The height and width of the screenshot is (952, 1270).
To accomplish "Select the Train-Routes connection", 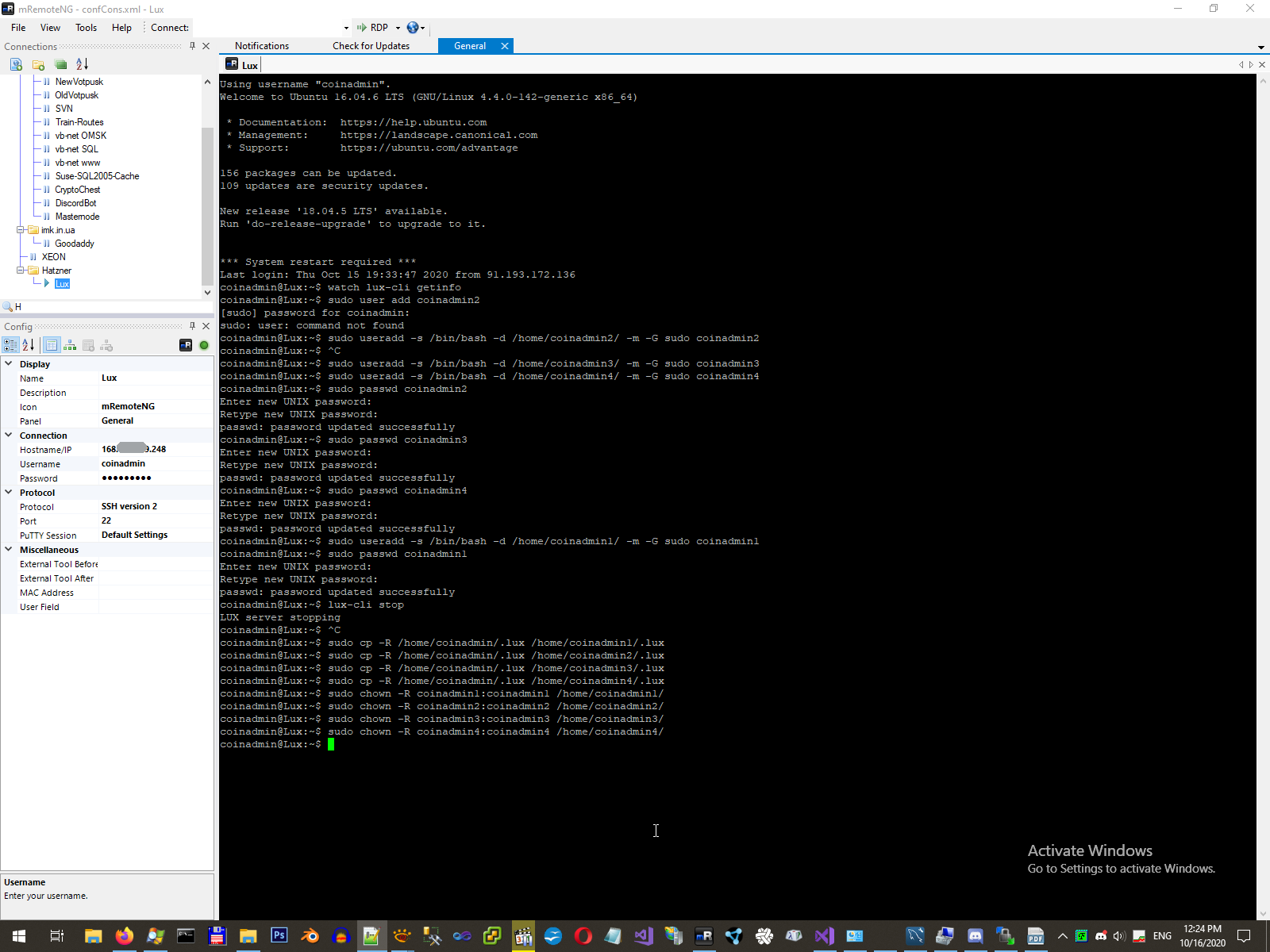I will pos(79,122).
